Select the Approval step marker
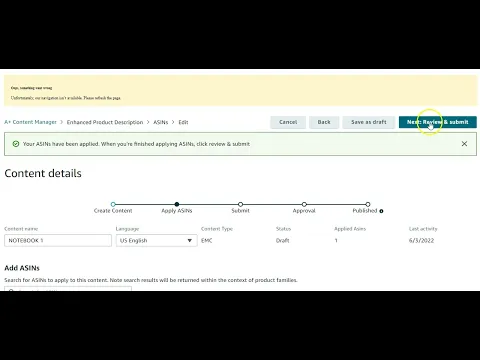Image resolution: width=480 pixels, height=360 pixels. pyautogui.click(x=304, y=204)
